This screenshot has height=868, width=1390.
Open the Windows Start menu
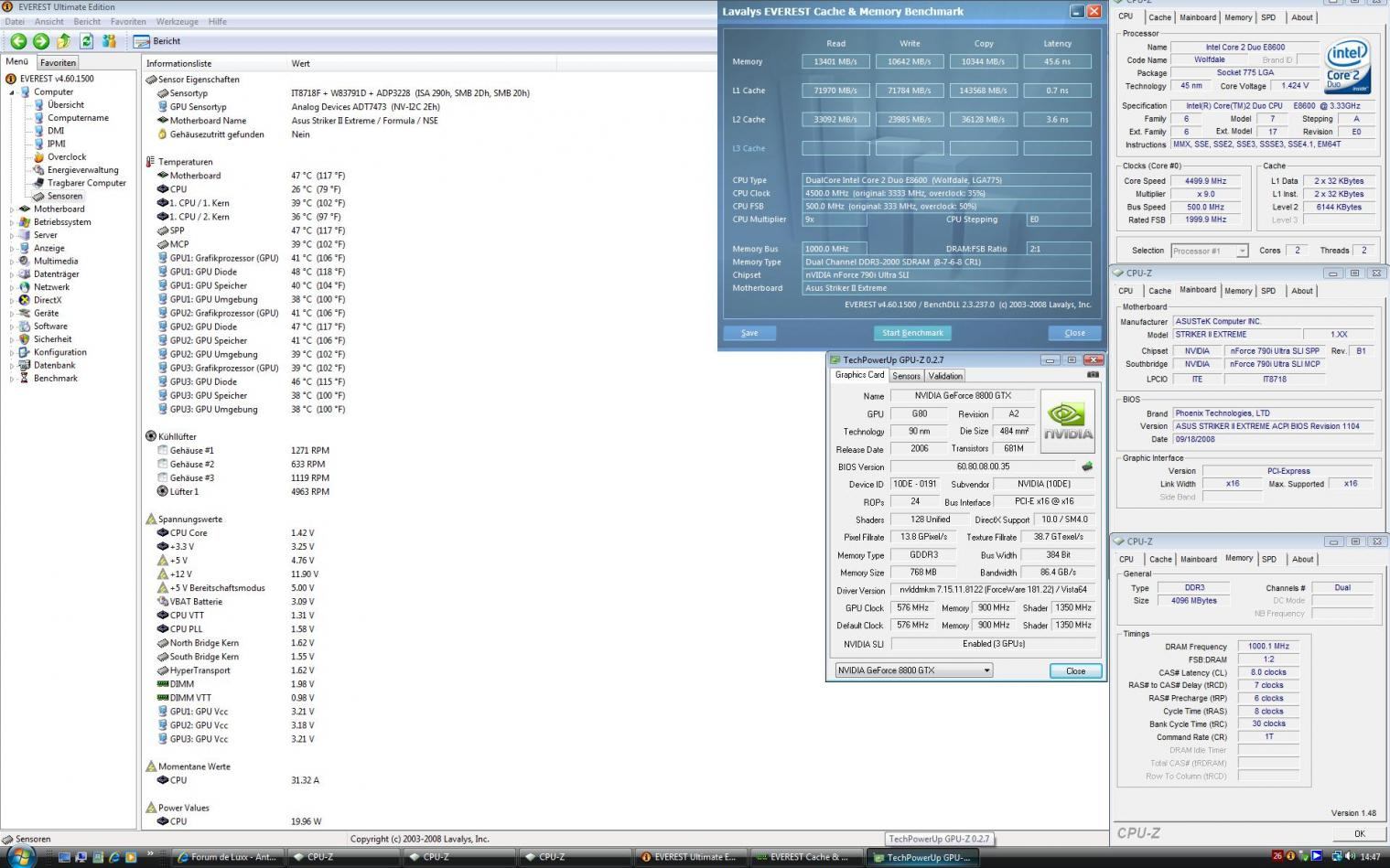tap(20, 856)
